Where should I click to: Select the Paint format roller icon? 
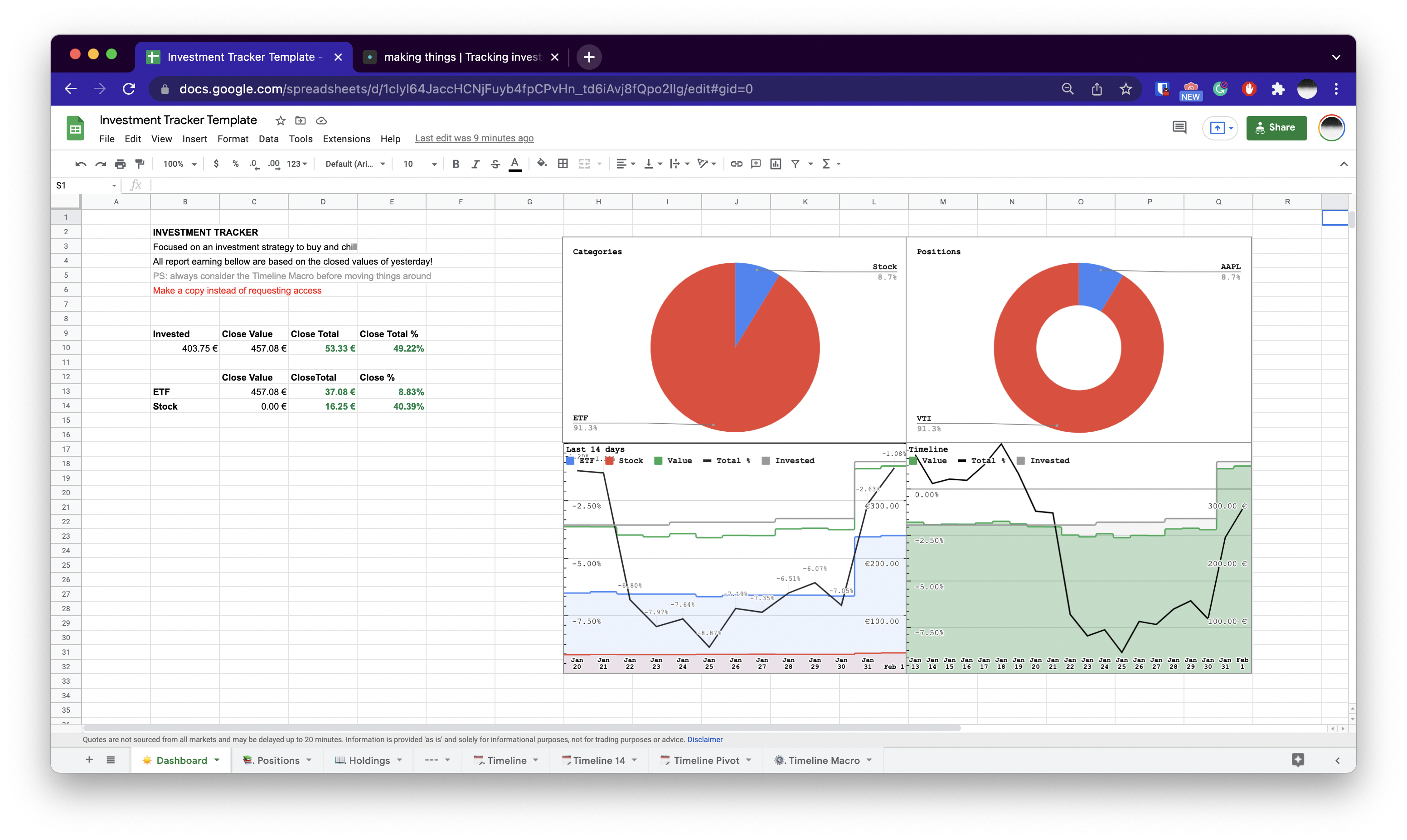coord(140,164)
